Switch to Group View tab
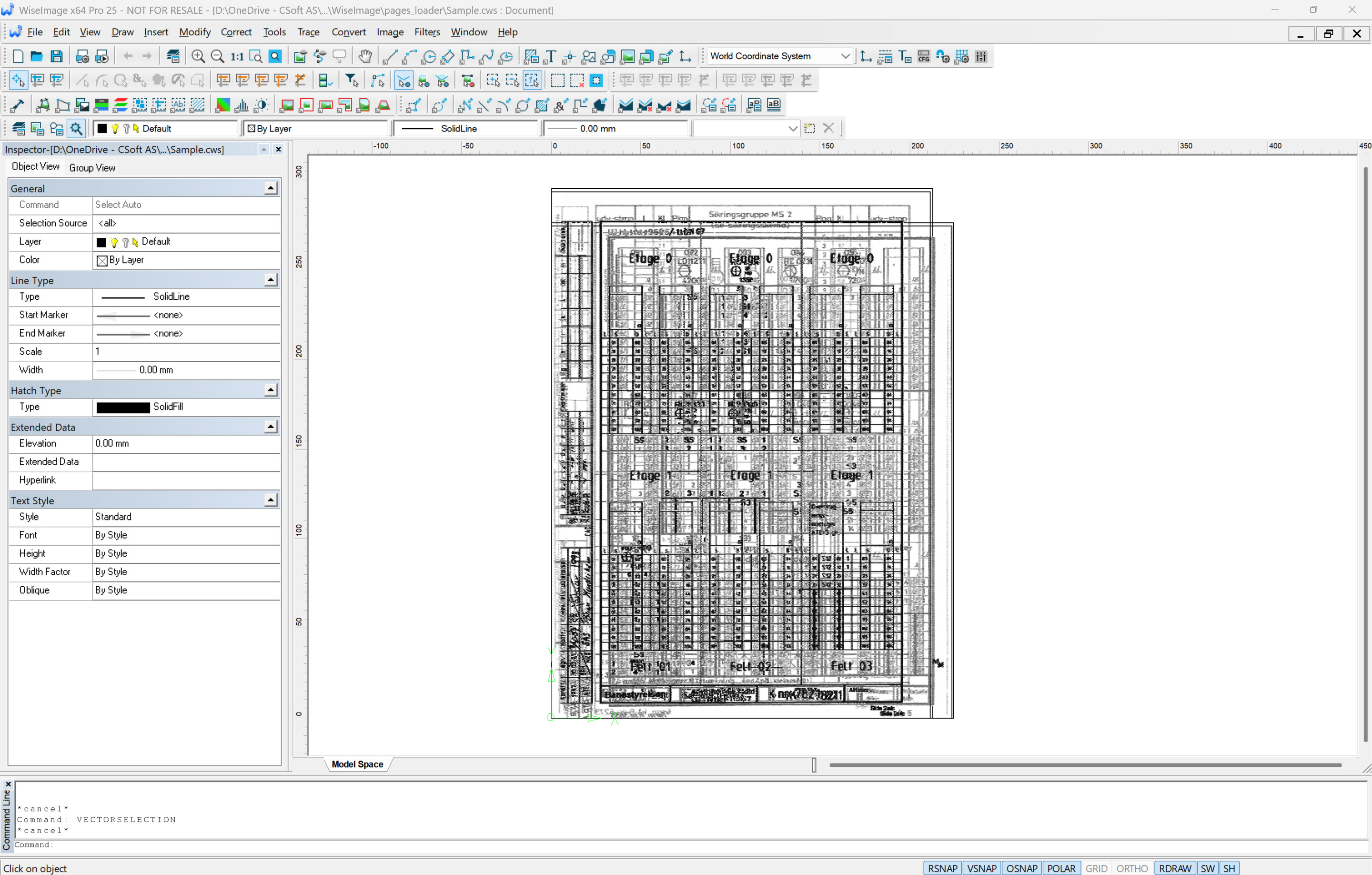Screen dimensions: 1372x875 click(92, 168)
